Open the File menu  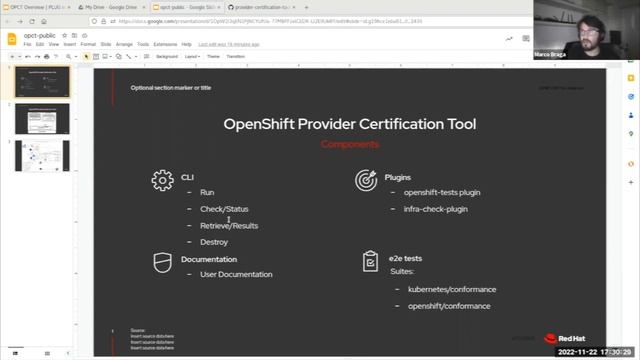[27, 44]
